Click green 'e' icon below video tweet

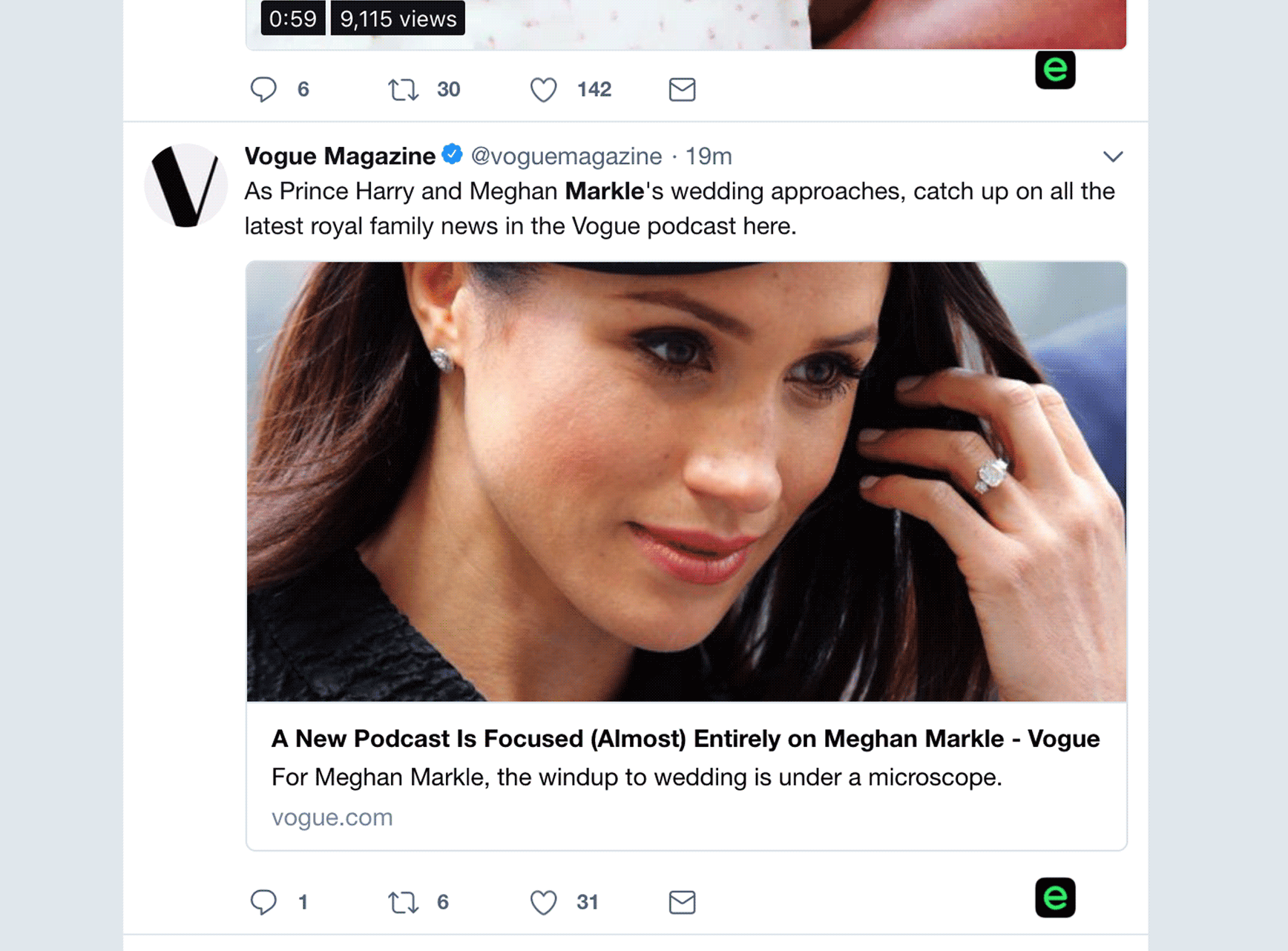click(x=1054, y=70)
